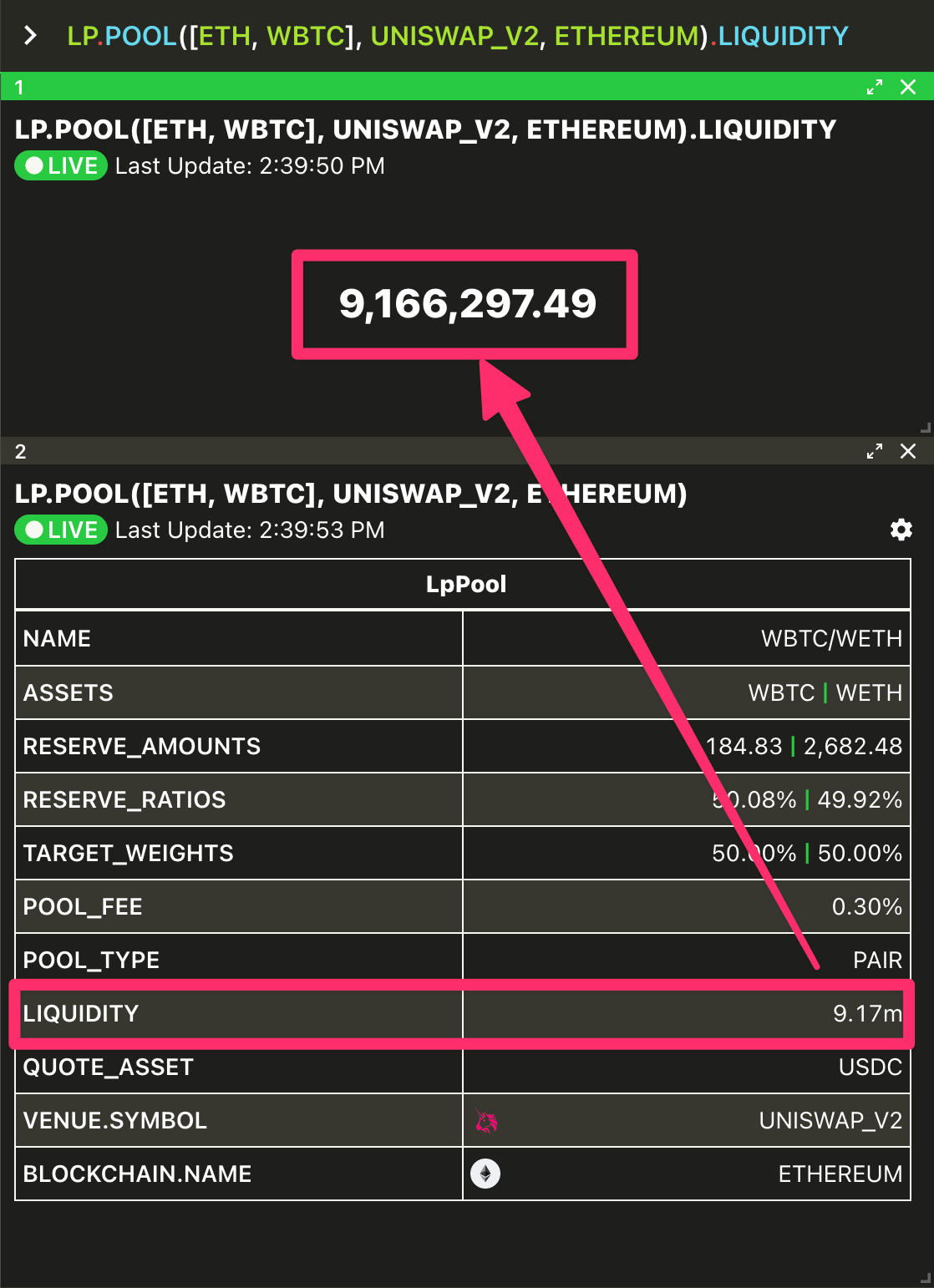This screenshot has width=934, height=1288.
Task: Toggle LIVE indicator in panel 1
Action: (61, 165)
